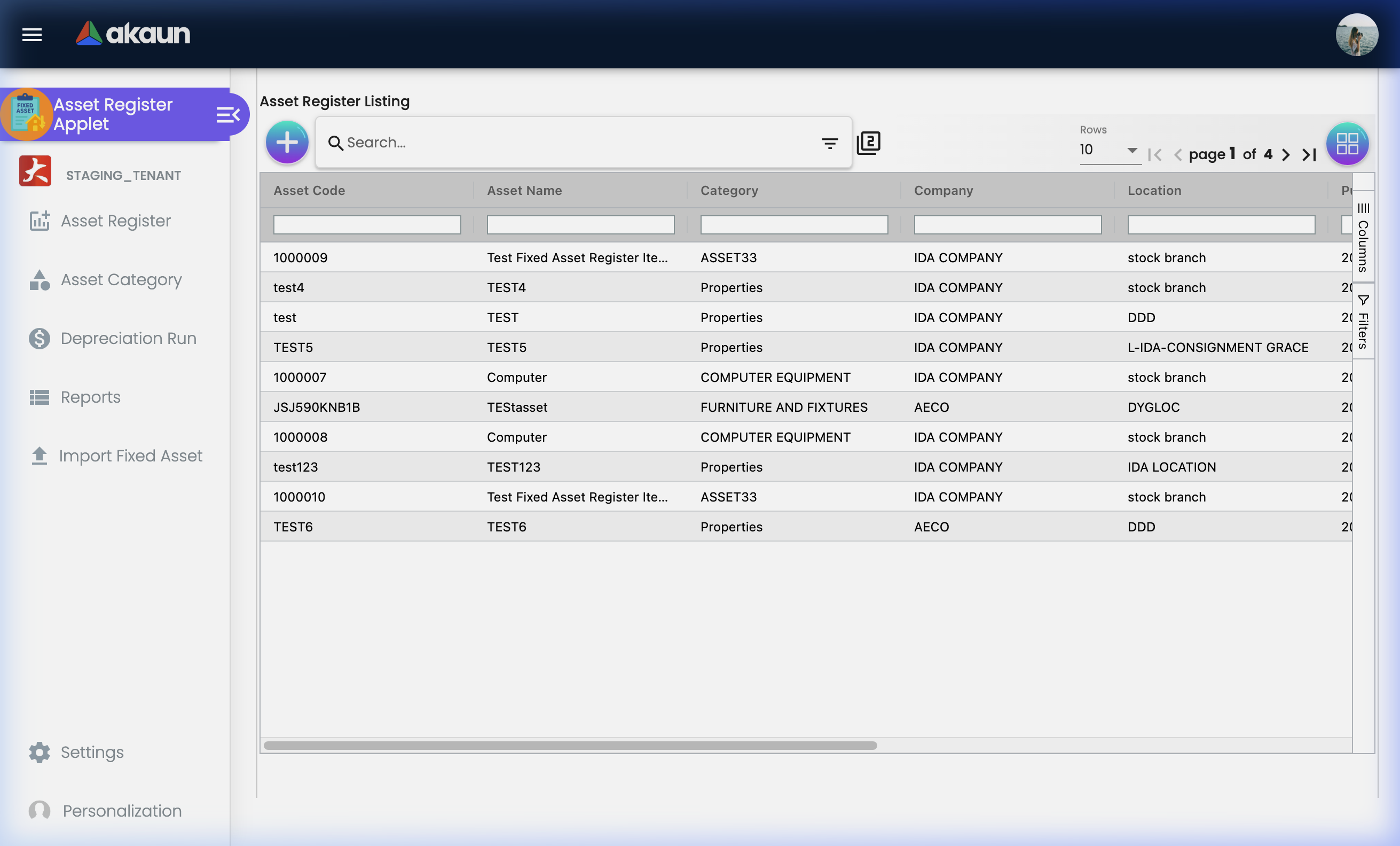The height and width of the screenshot is (846, 1400).
Task: Click into the Asset Code filter field
Action: pos(366,224)
